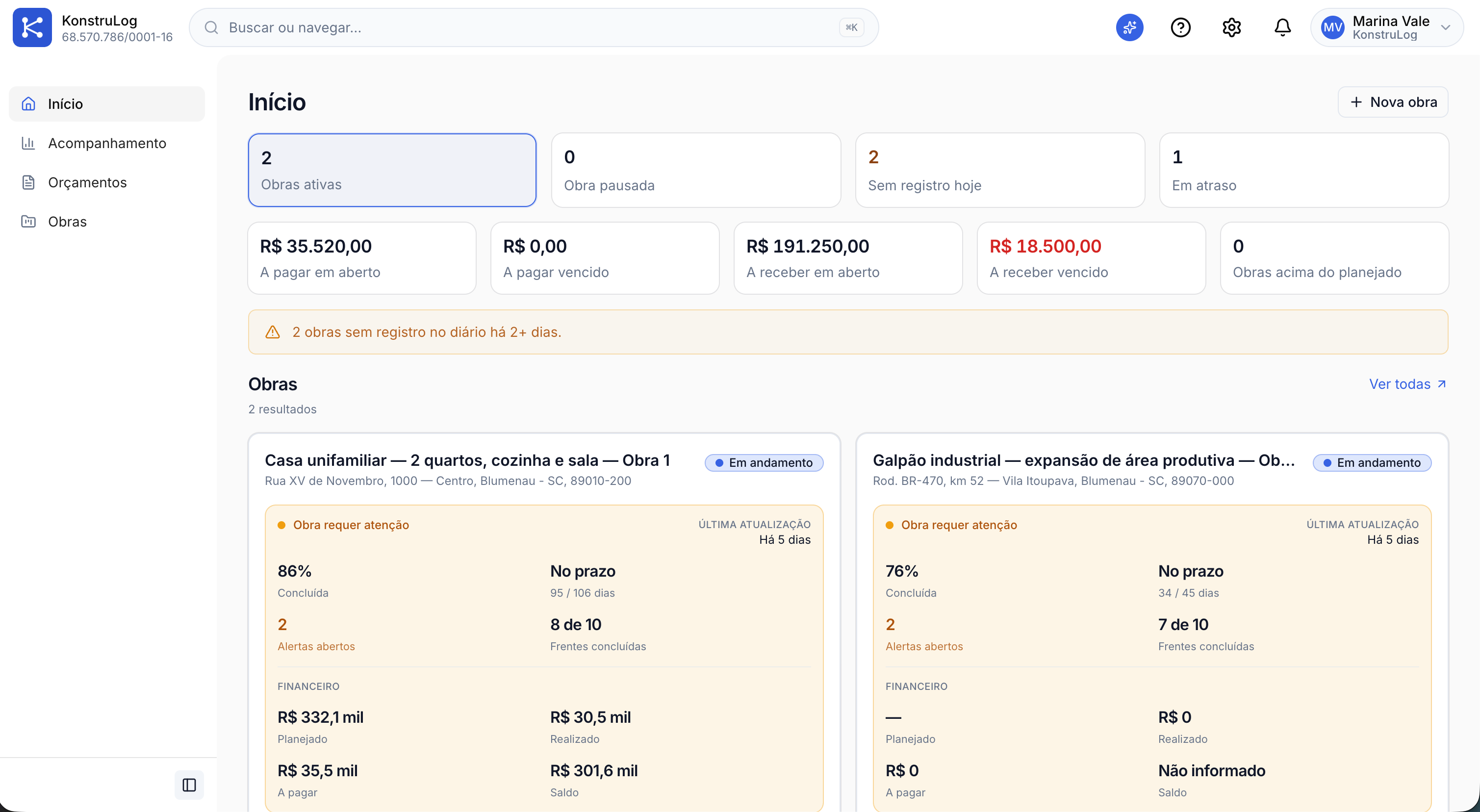
Task: Click '7 de 10' Frentes concluídas value
Action: pos(1183,625)
